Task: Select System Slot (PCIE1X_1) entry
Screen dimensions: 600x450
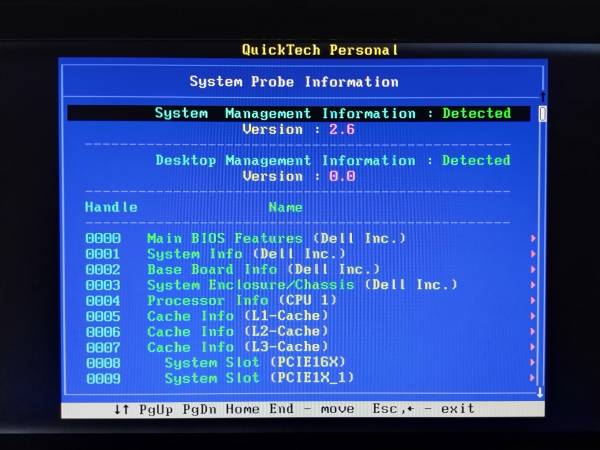Action: click(x=259, y=378)
